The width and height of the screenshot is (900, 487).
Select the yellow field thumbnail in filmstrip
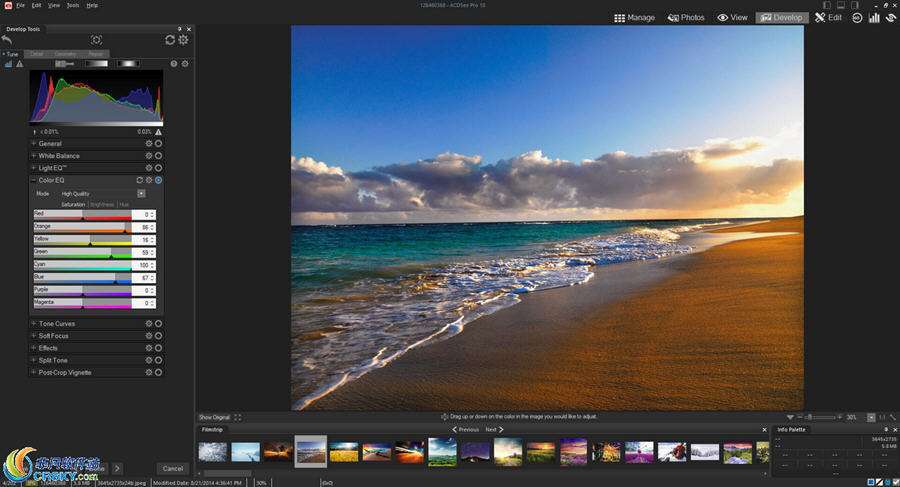click(x=344, y=452)
